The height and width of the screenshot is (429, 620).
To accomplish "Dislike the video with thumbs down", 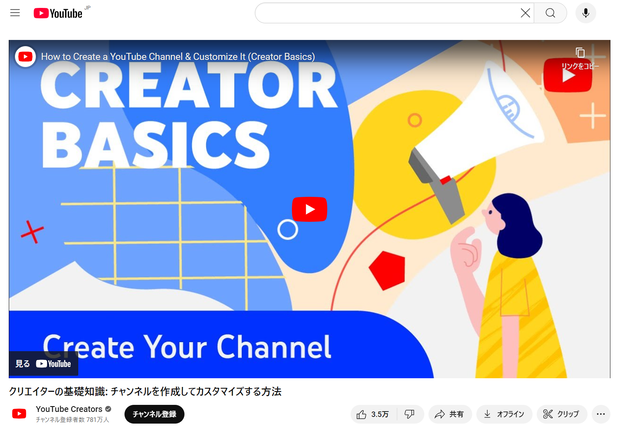I will pos(410,414).
